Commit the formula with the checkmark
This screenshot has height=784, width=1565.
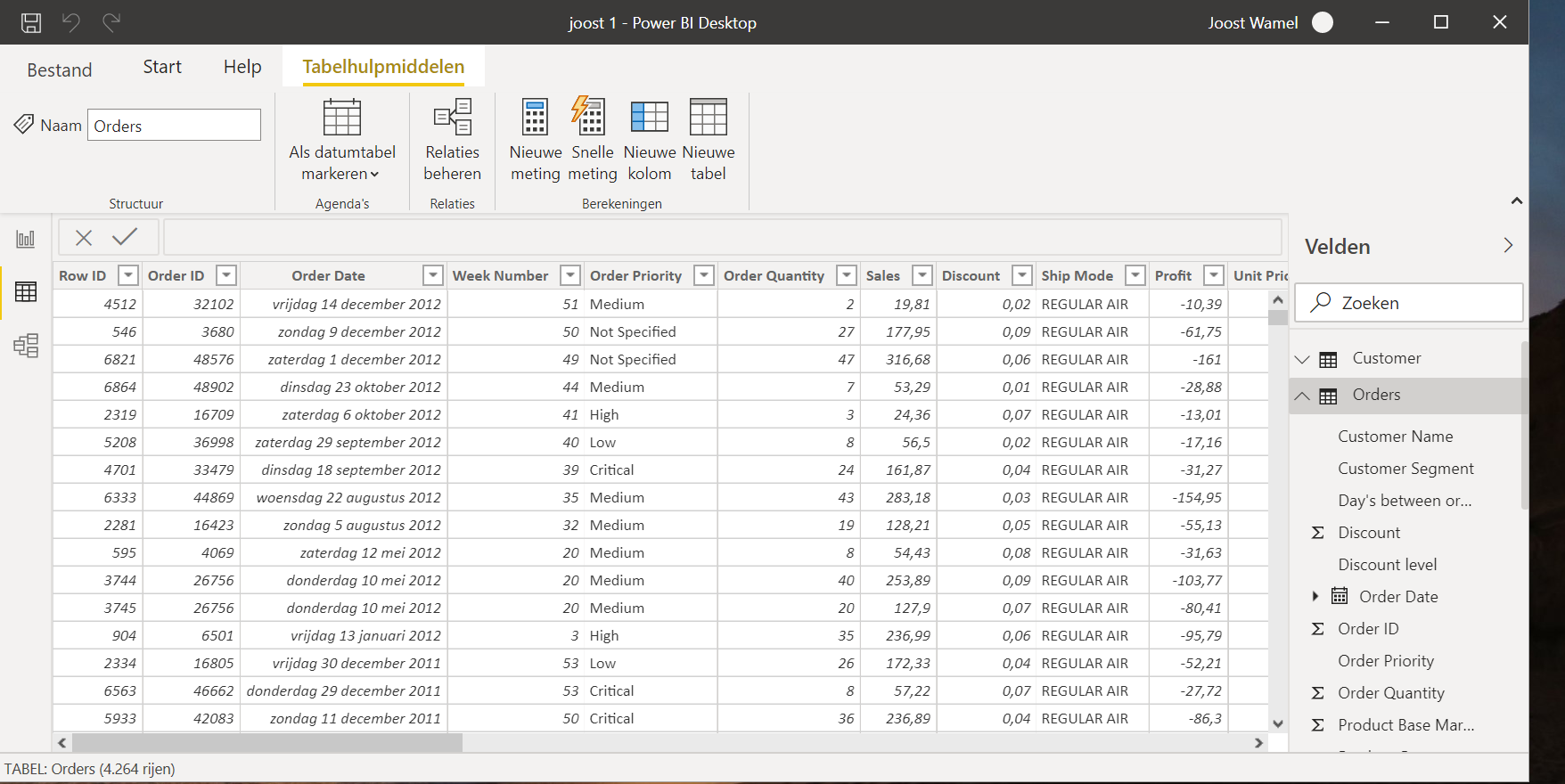point(125,237)
